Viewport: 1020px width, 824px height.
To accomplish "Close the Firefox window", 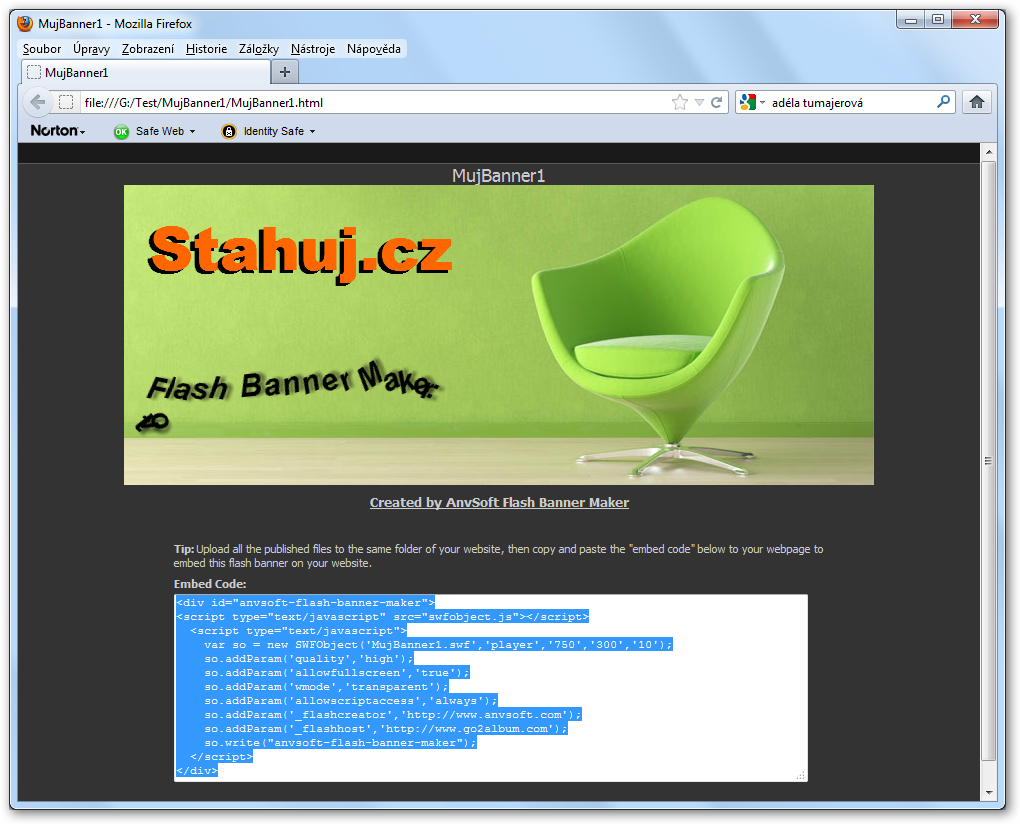I will [x=974, y=20].
